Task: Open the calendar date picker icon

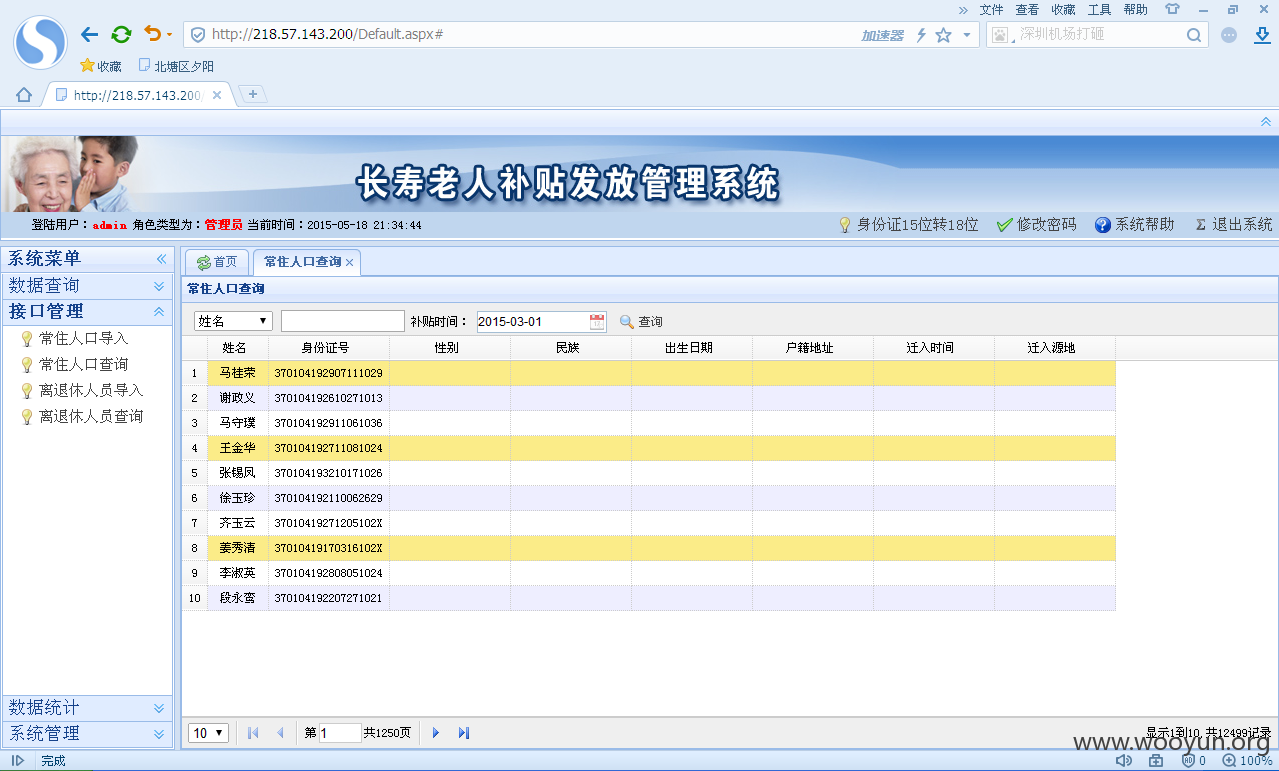Action: (597, 322)
